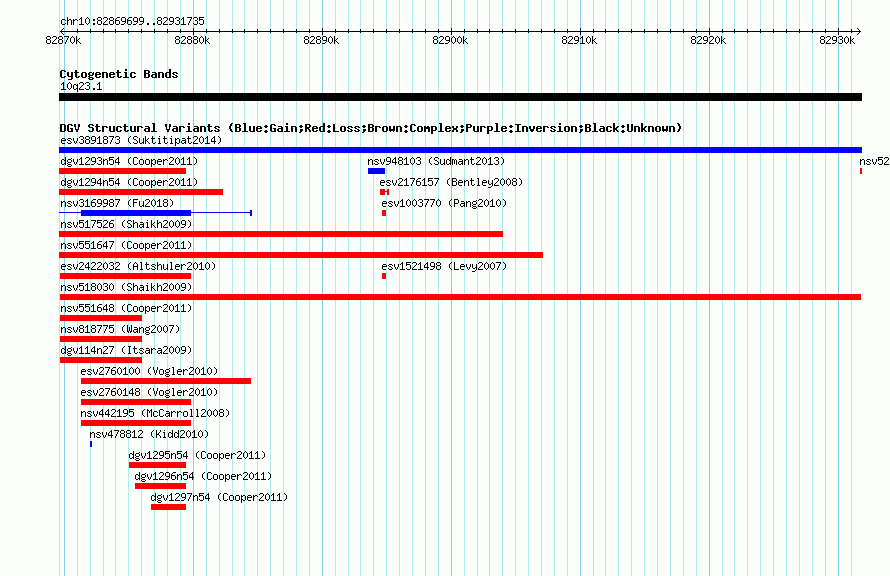Click the 82880k ruler tick label
Image resolution: width=890 pixels, height=576 pixels.
[x=192, y=40]
